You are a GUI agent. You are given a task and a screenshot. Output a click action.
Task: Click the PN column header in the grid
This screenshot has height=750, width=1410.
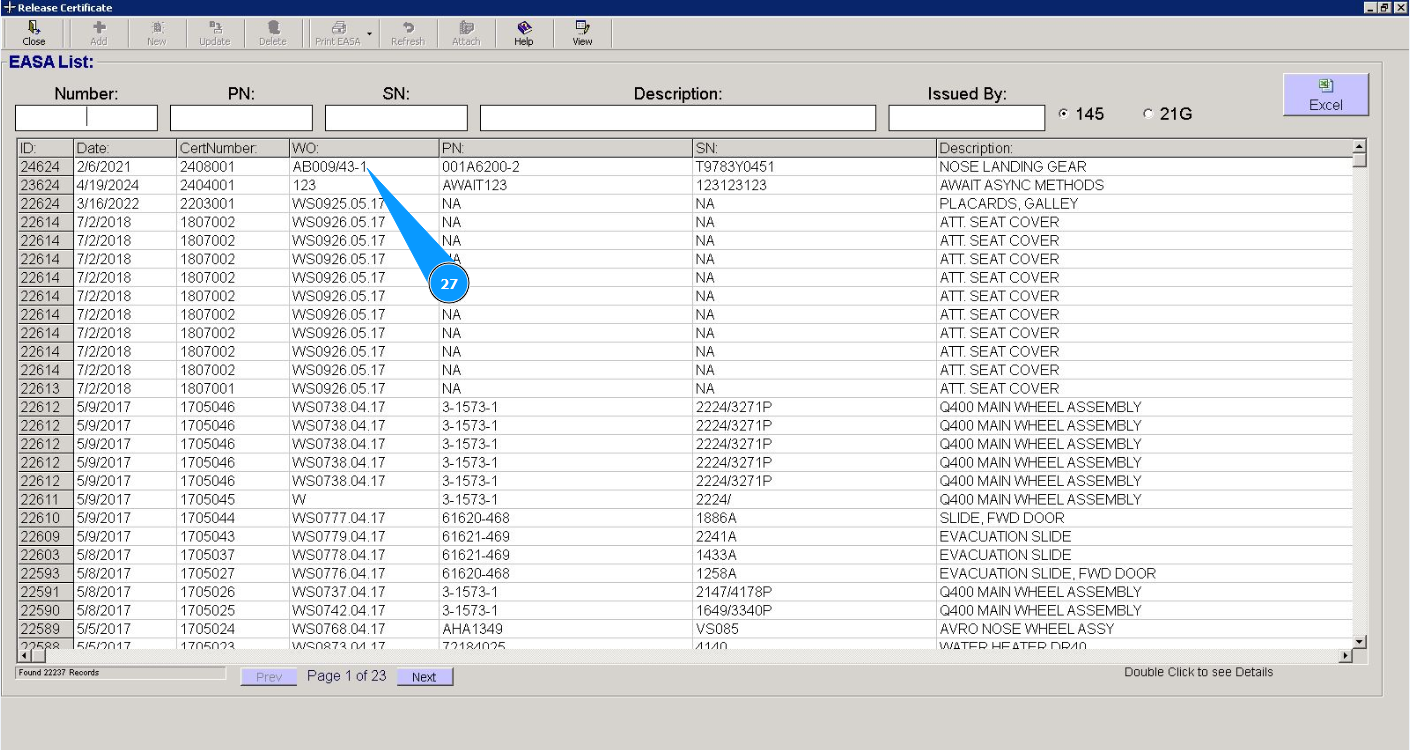566,148
